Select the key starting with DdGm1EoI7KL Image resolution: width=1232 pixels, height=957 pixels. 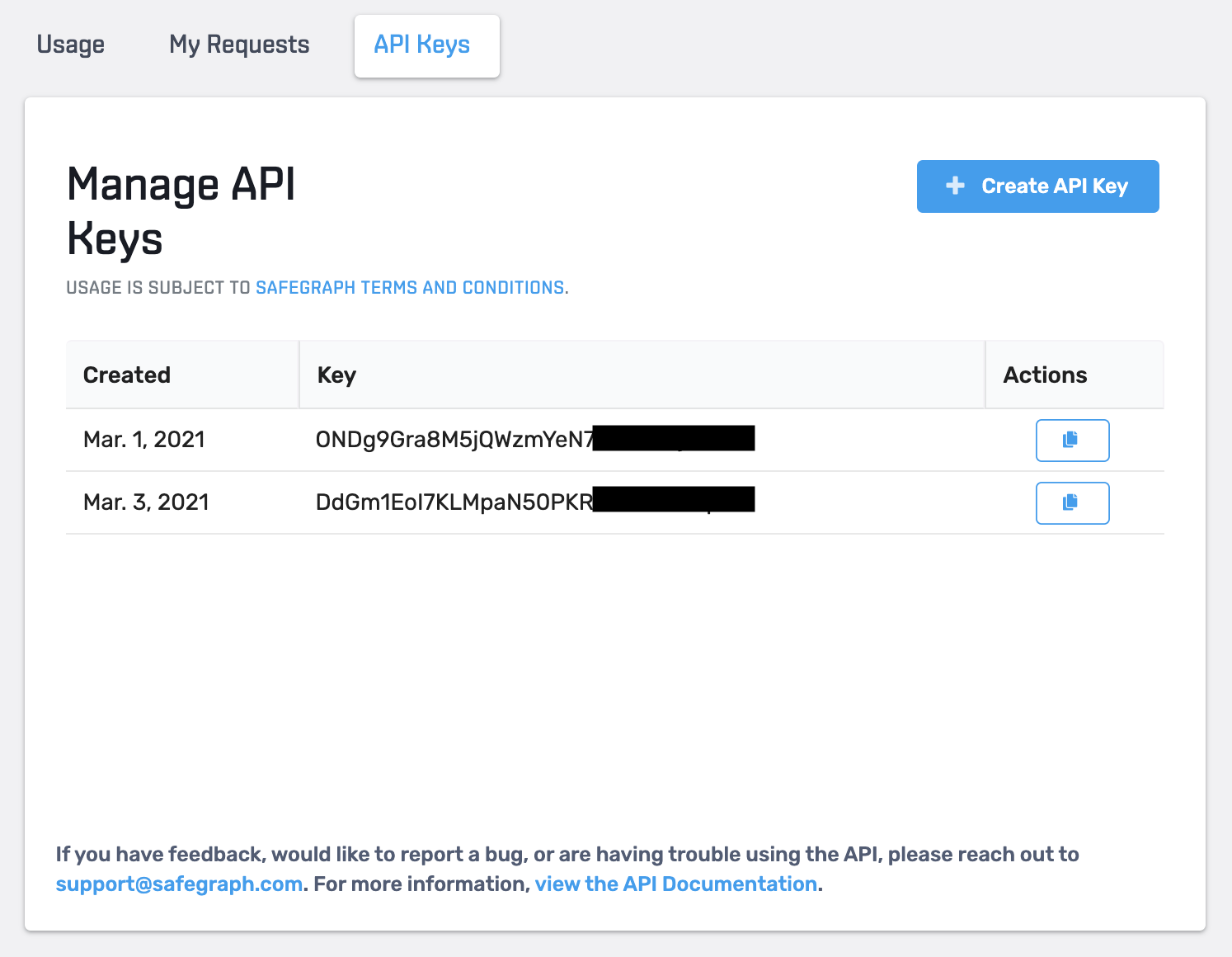click(x=536, y=502)
